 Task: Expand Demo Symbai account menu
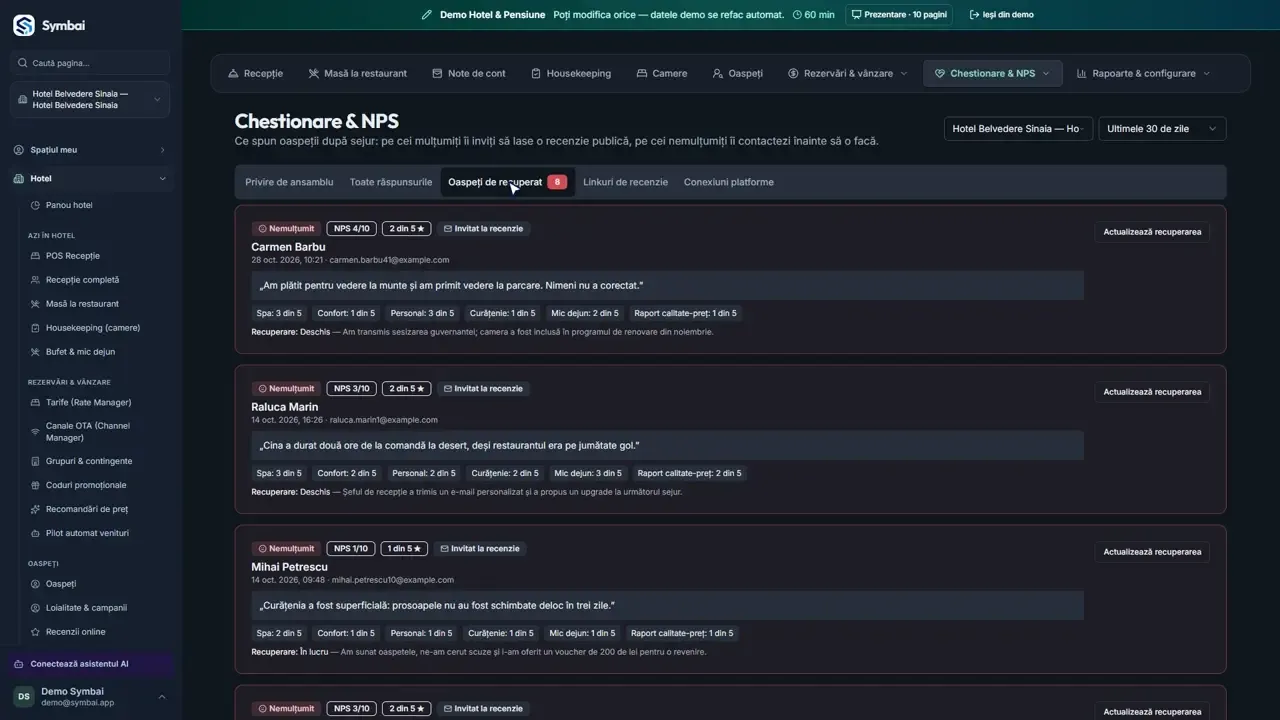(90, 697)
